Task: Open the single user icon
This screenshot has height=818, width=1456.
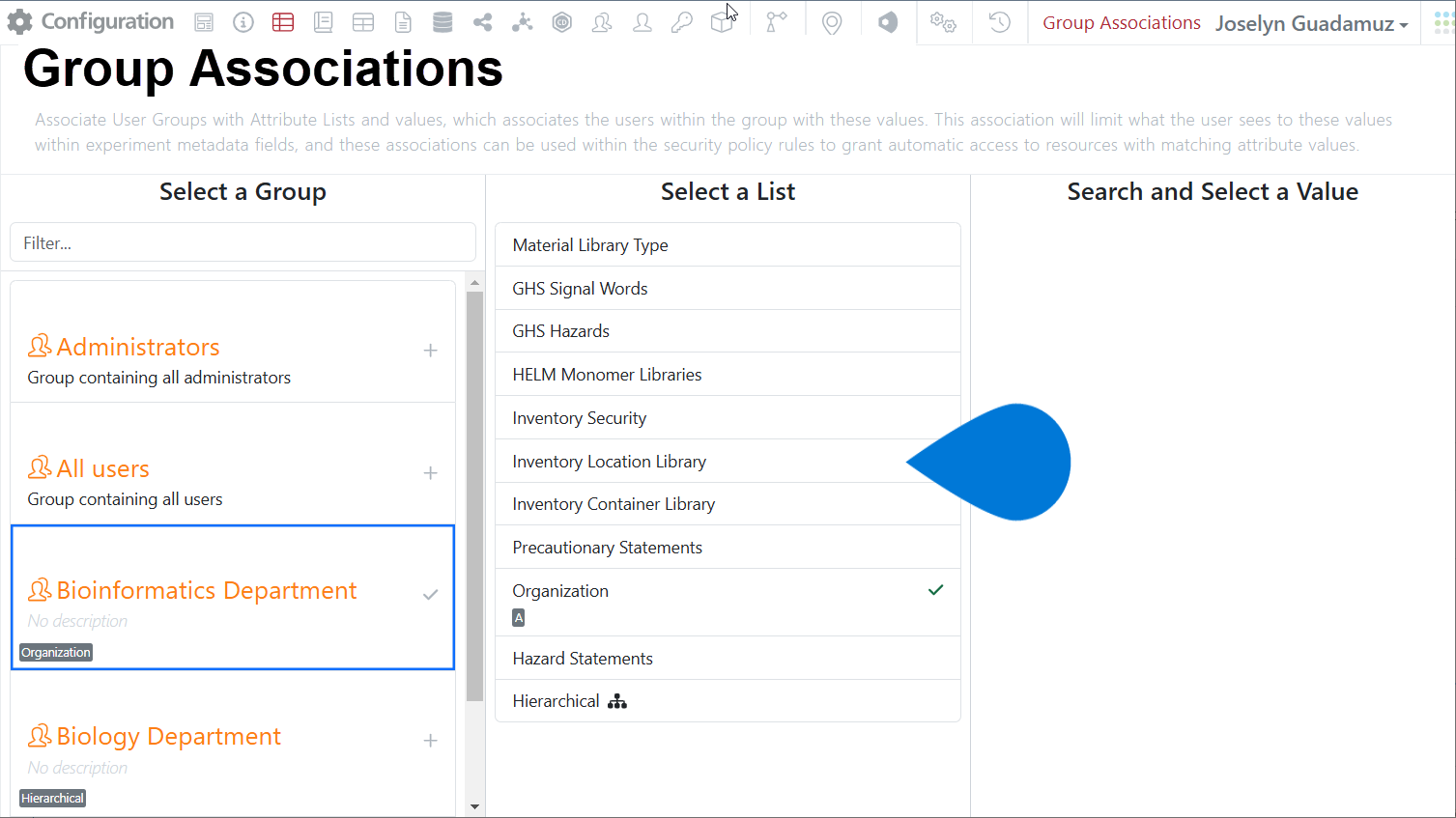Action: 642,22
